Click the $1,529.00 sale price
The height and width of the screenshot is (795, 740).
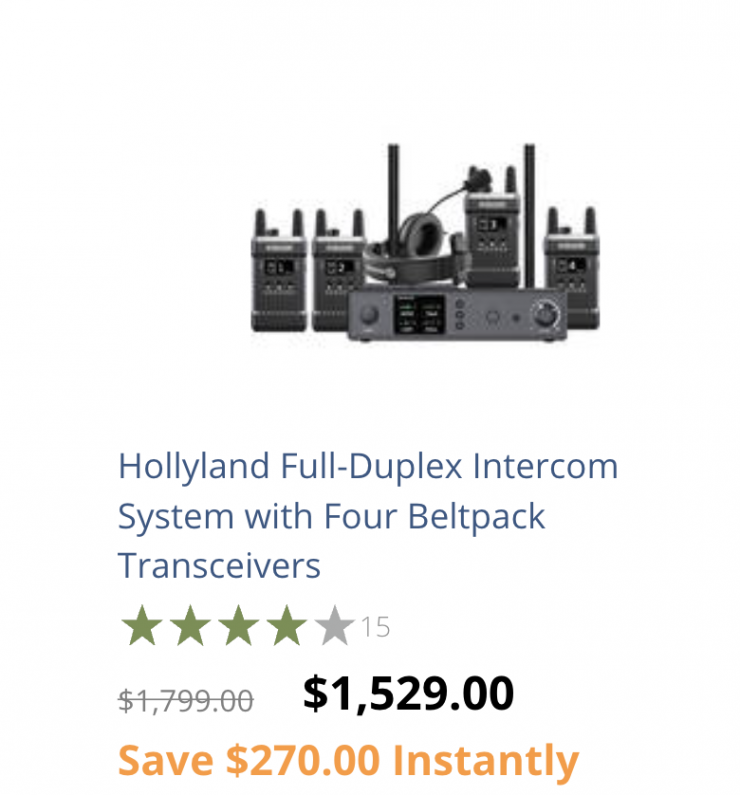click(x=408, y=693)
